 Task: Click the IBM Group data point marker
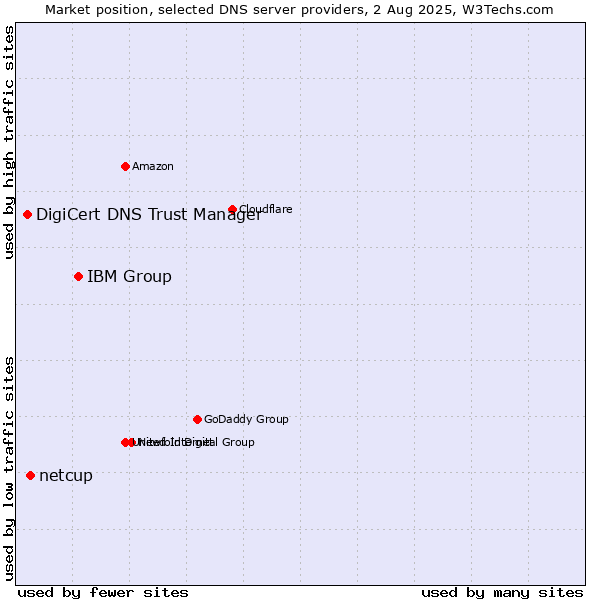(x=78, y=277)
